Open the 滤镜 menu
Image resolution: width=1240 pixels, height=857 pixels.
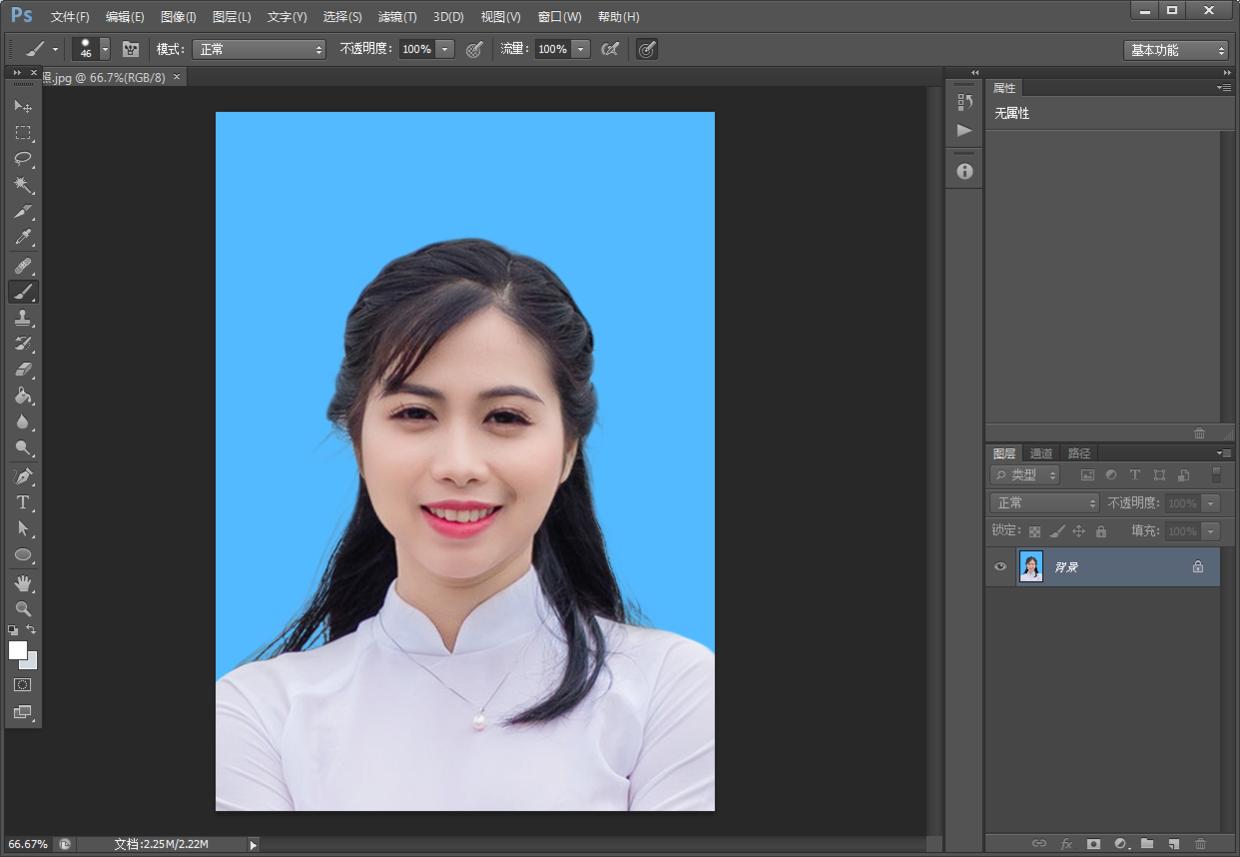point(397,16)
